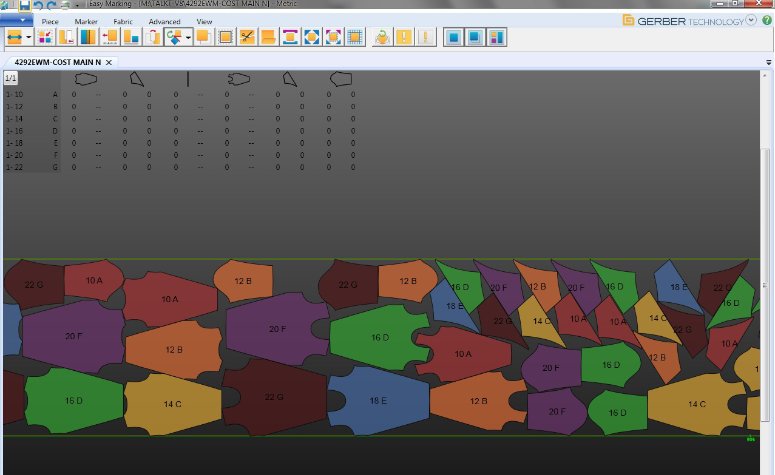775x475 pixels.
Task: Click the orange square with dashed border icon
Action: 225,37
